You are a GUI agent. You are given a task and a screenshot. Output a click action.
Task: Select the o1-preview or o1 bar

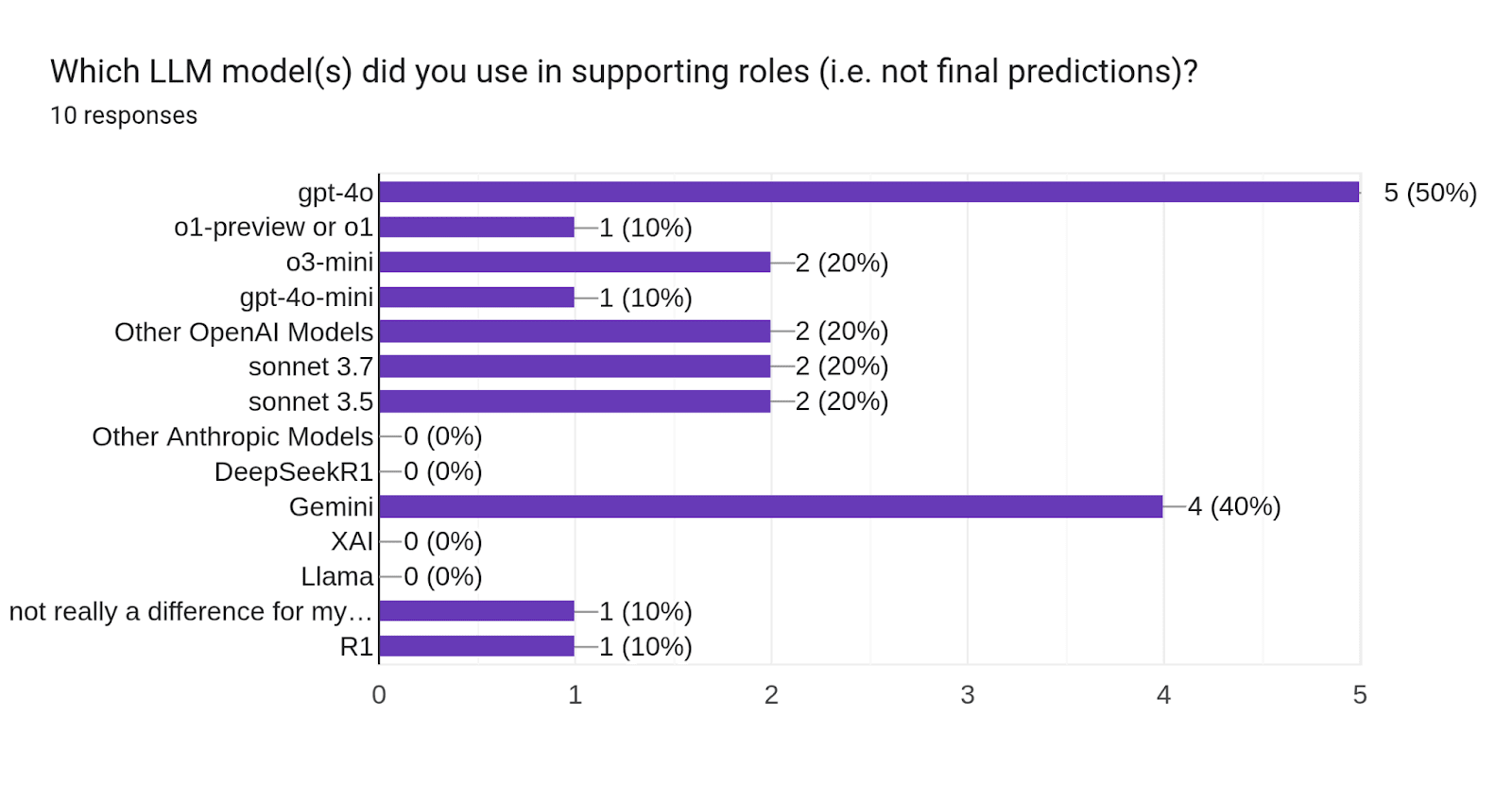[x=476, y=228]
